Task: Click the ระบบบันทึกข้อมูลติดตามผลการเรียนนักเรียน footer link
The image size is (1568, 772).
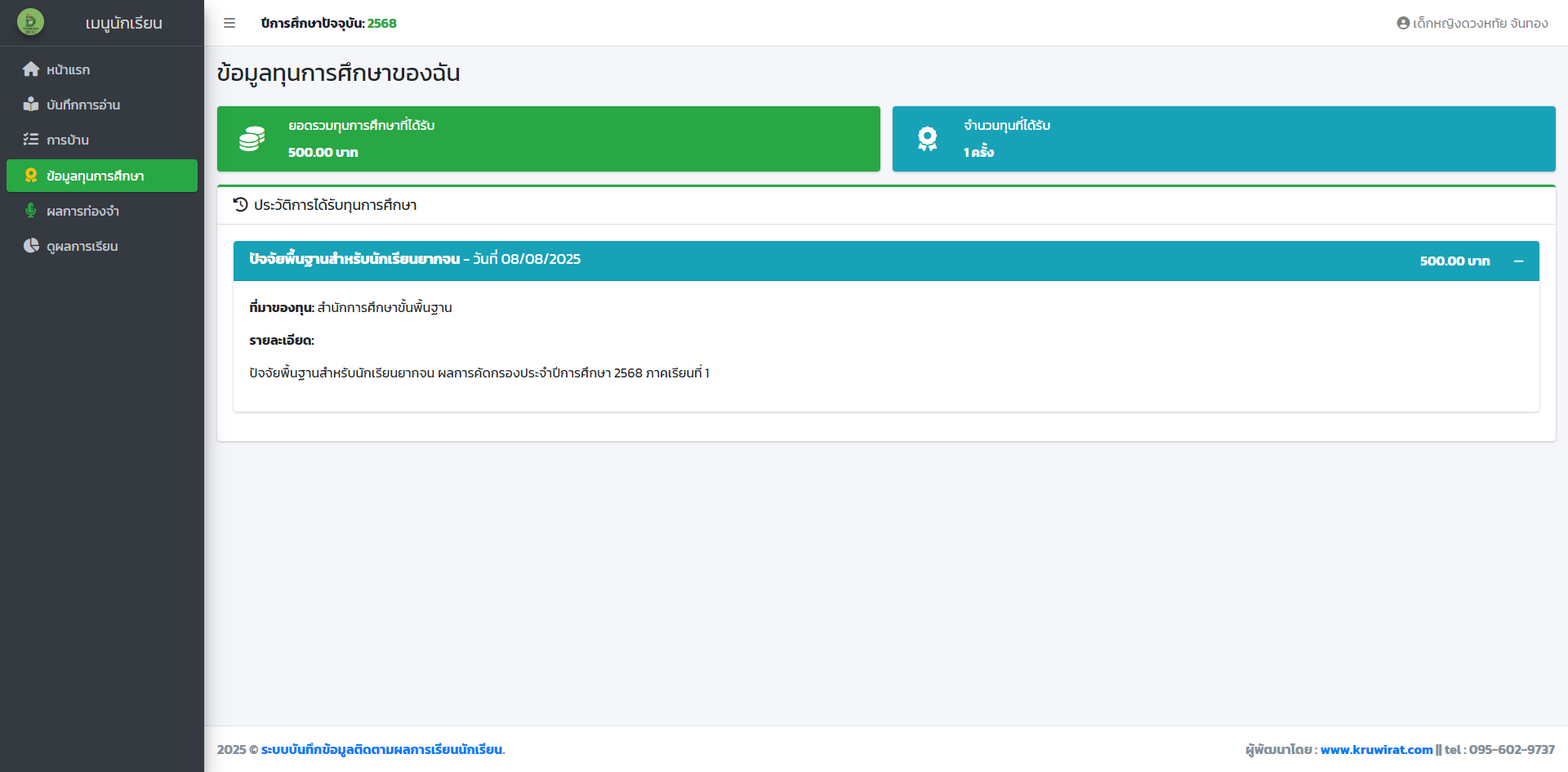Action: point(382,750)
